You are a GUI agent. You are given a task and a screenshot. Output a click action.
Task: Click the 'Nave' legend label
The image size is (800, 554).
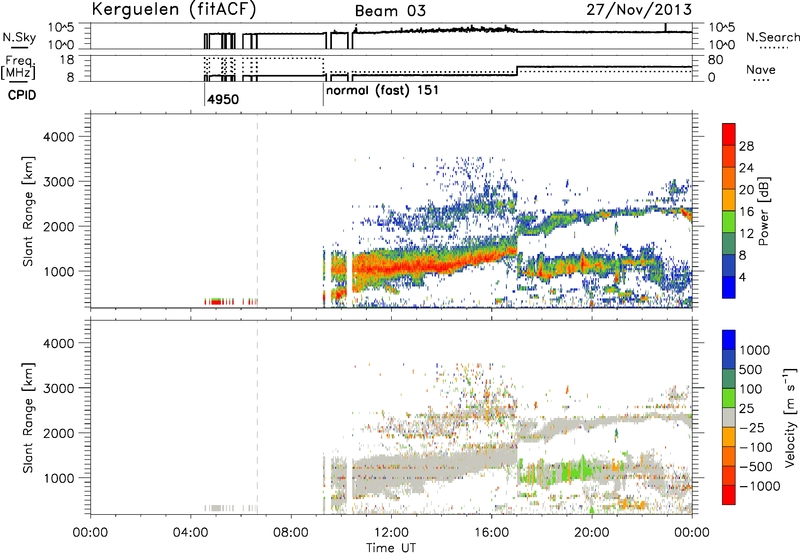pos(761,70)
